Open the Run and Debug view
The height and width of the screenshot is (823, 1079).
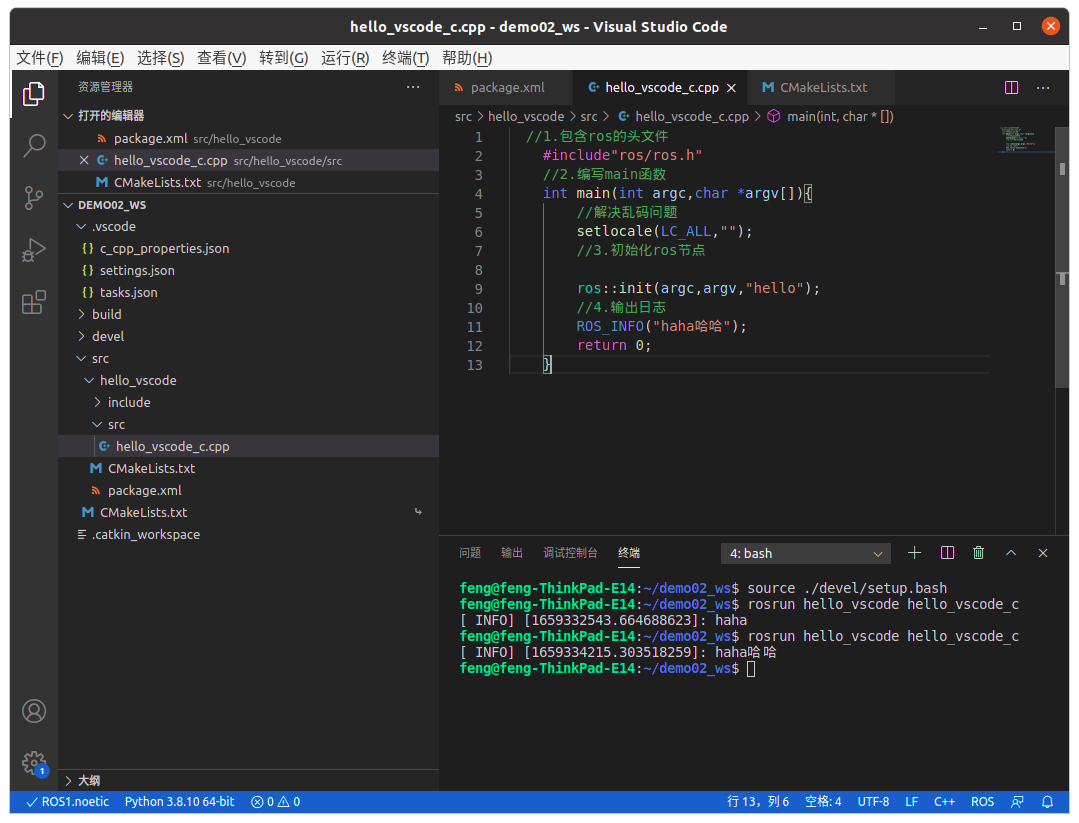pyautogui.click(x=34, y=250)
